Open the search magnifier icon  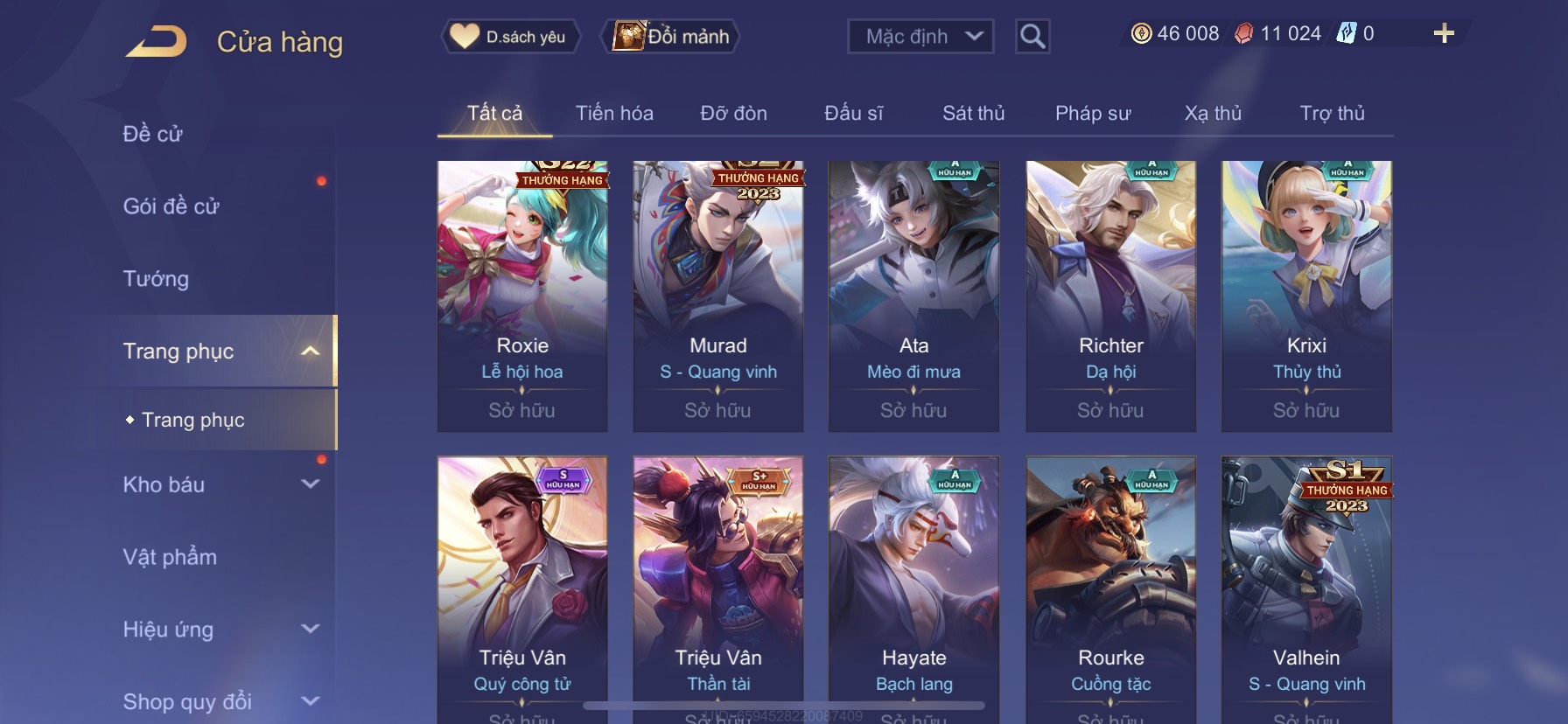1032,37
